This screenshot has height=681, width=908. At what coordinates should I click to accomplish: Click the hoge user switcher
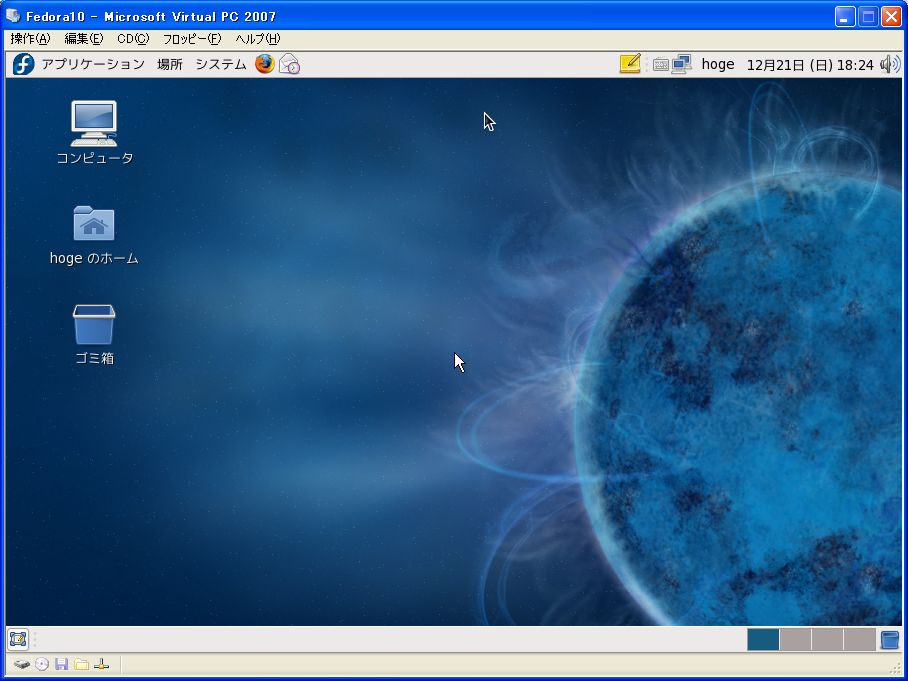pyautogui.click(x=718, y=64)
